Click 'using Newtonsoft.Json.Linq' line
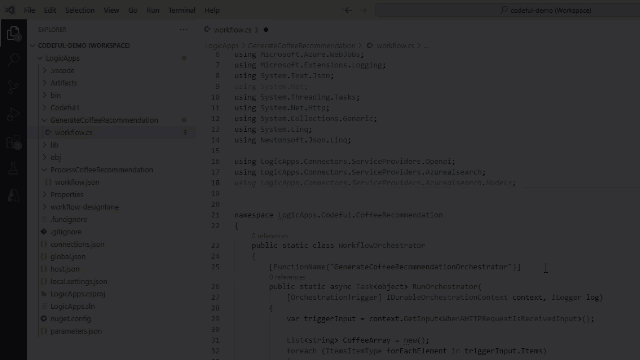This screenshot has height=360, width=640. [293, 140]
